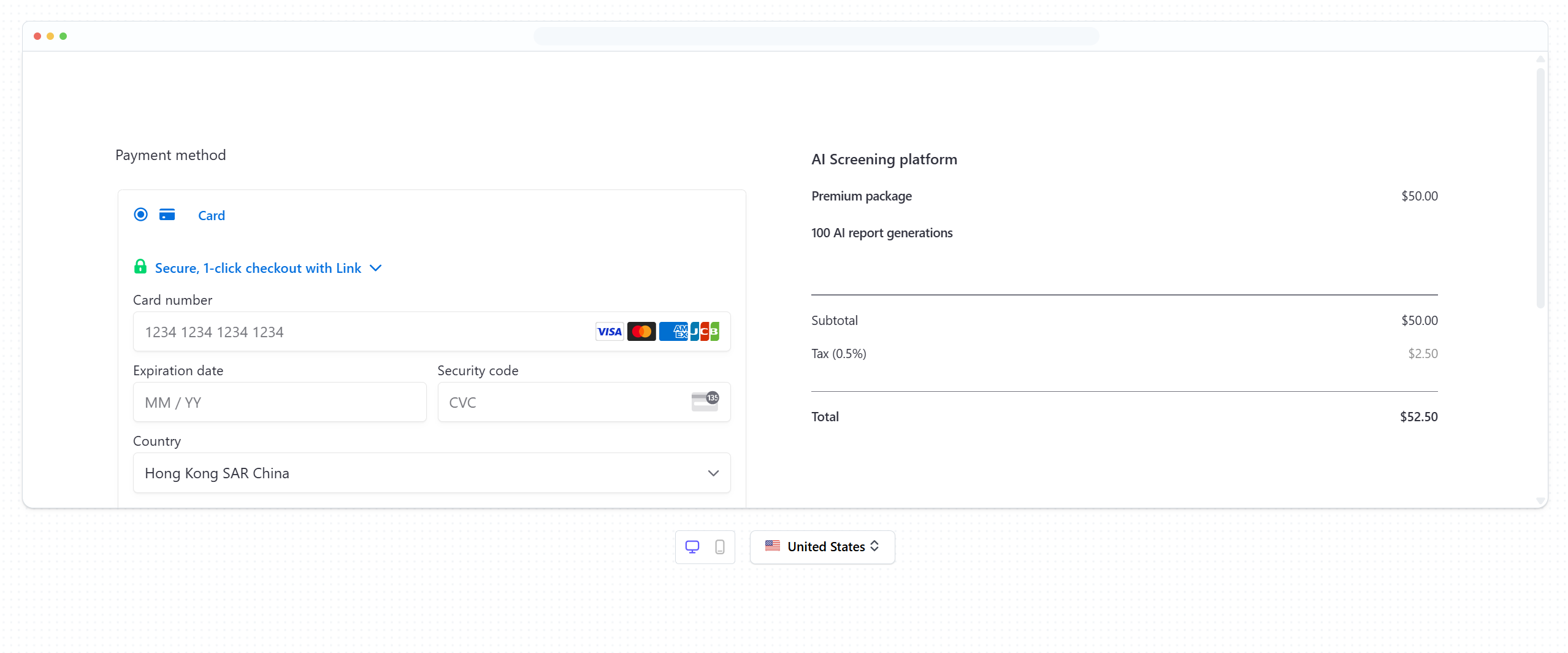The width and height of the screenshot is (1568, 653).
Task: Click the blue credit card icon
Action: (x=167, y=215)
